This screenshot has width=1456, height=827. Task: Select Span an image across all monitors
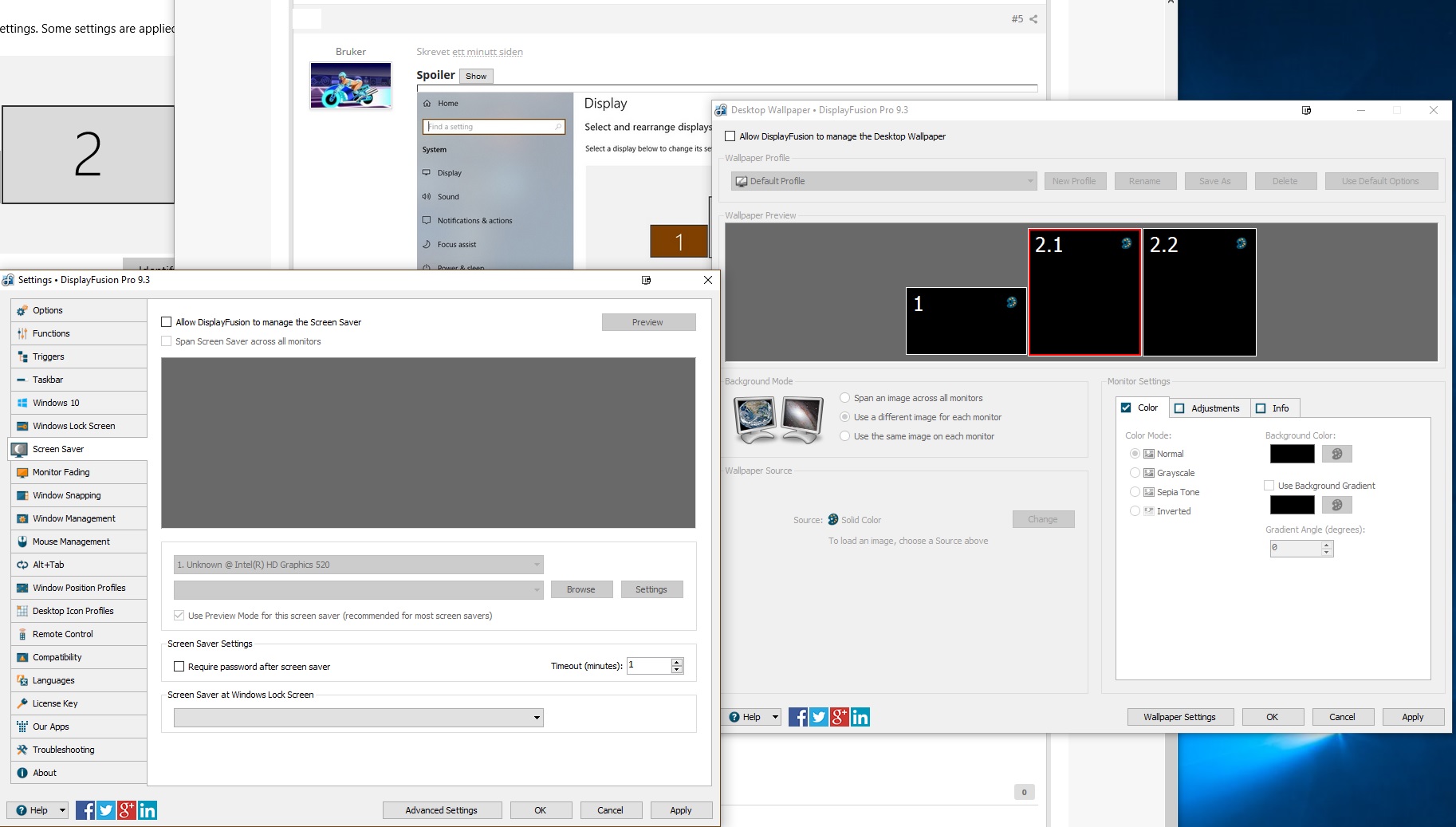(845, 398)
